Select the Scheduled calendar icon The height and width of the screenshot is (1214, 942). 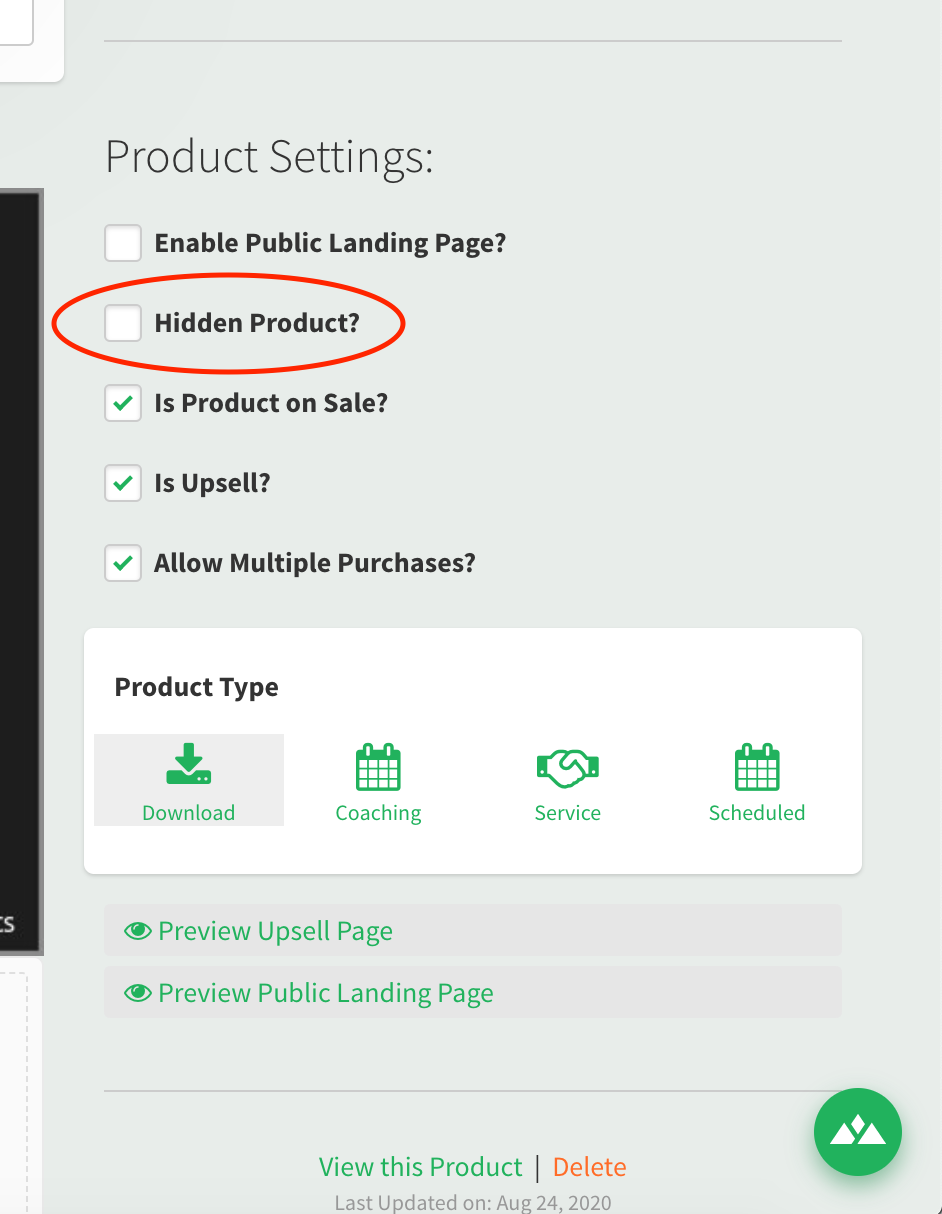pos(757,767)
